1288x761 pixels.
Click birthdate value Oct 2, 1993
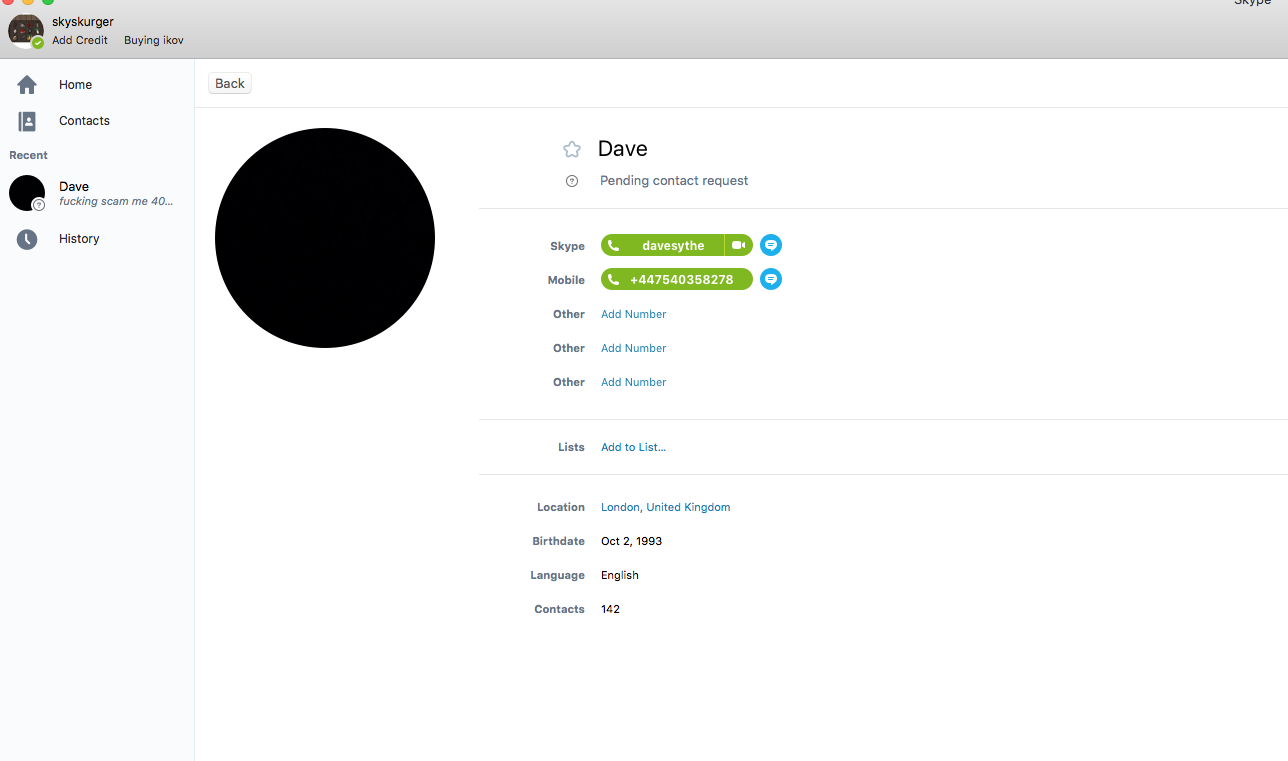[631, 541]
